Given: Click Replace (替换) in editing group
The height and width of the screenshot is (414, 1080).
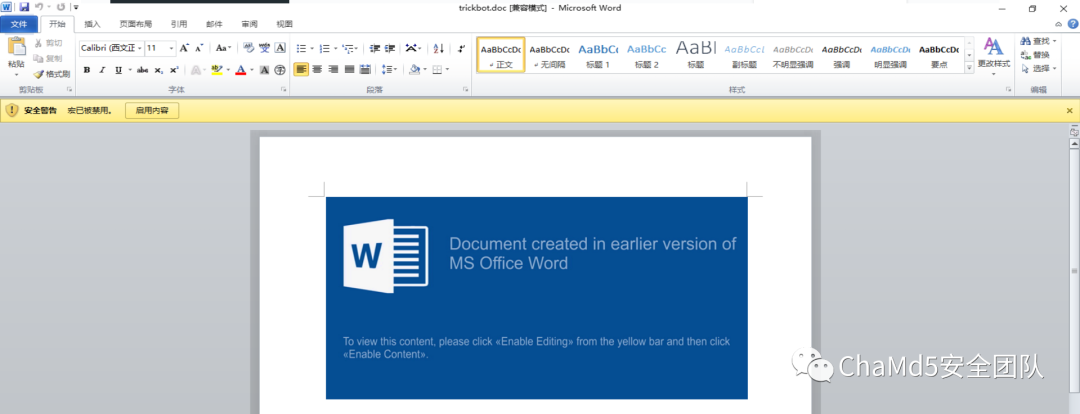Looking at the screenshot, I should click(1036, 55).
